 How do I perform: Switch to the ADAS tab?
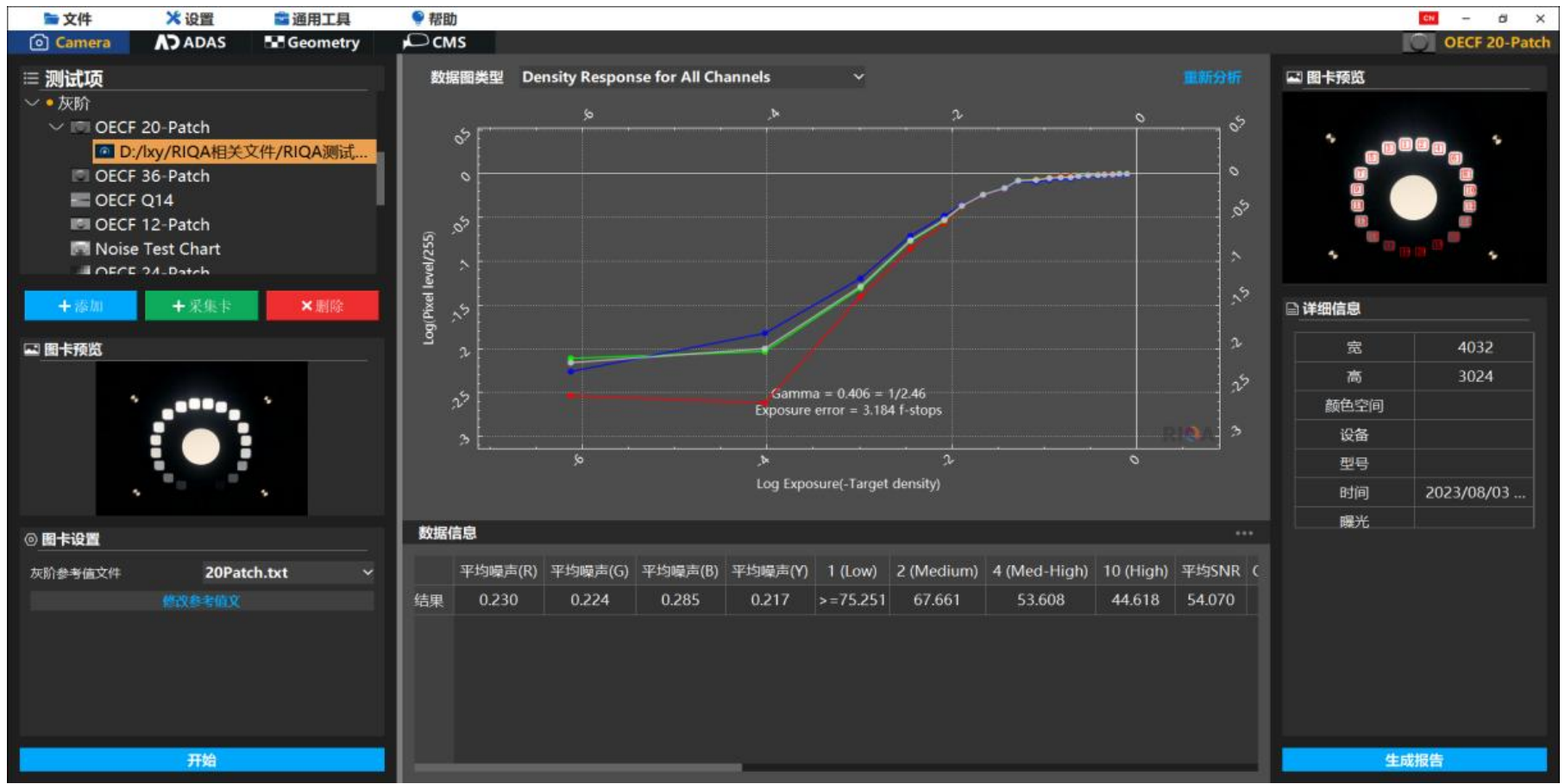pyautogui.click(x=191, y=42)
